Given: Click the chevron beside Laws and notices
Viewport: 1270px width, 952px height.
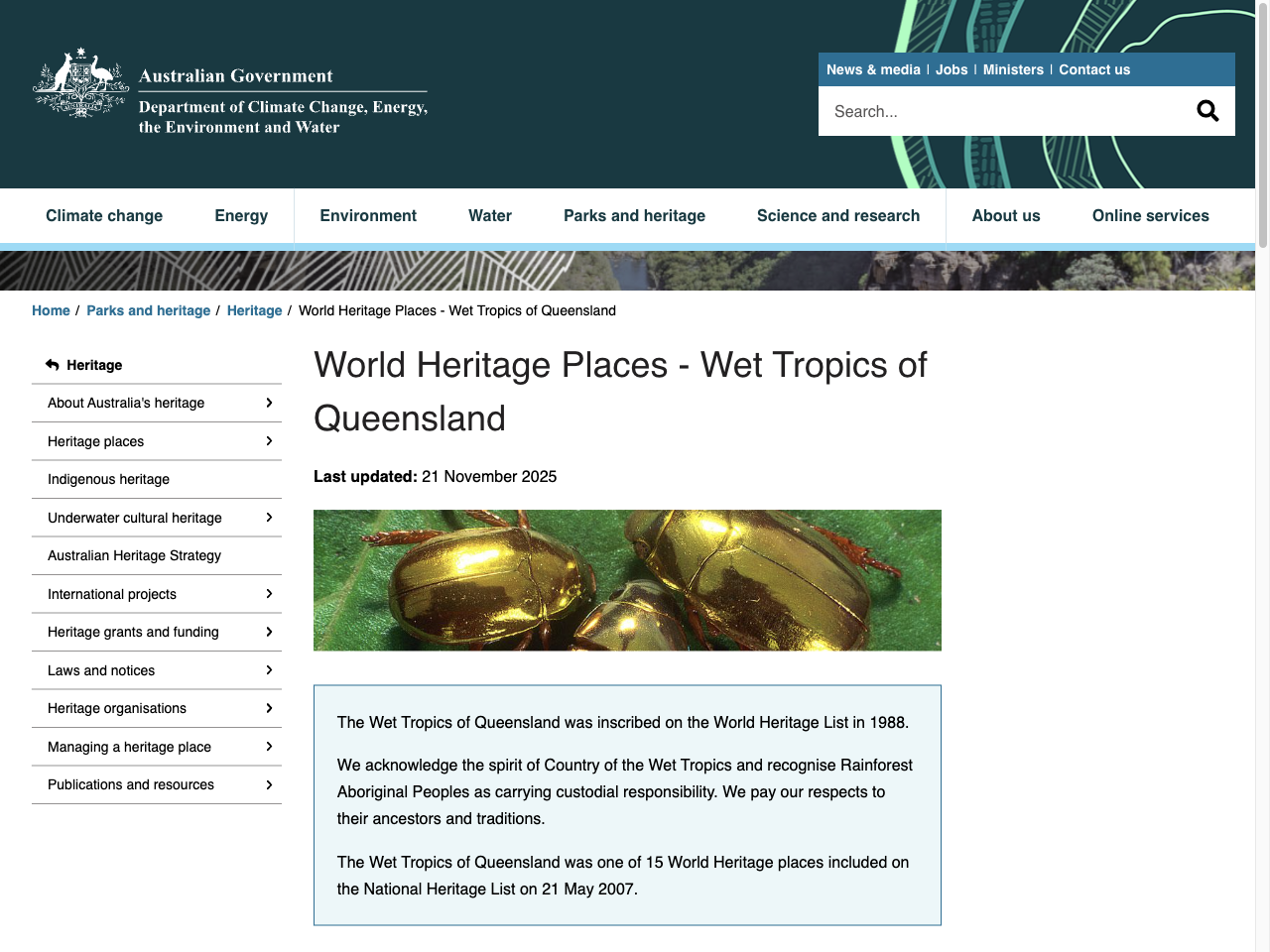Looking at the screenshot, I should coord(269,669).
